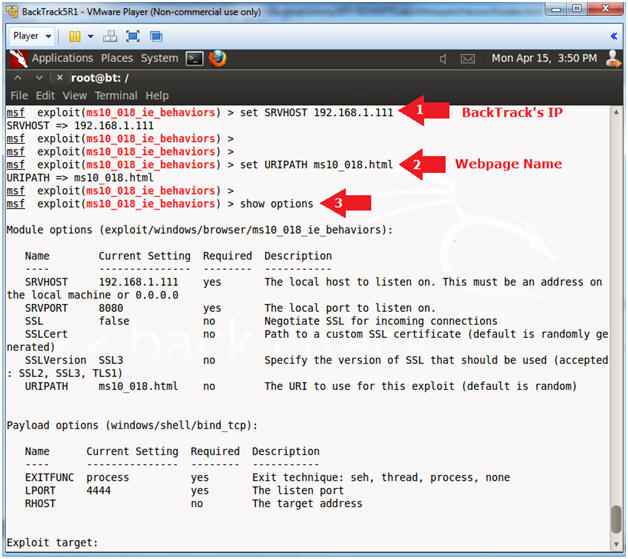Screen dimensions: 628x559
Task: Open the terminal File menu
Action: point(19,96)
